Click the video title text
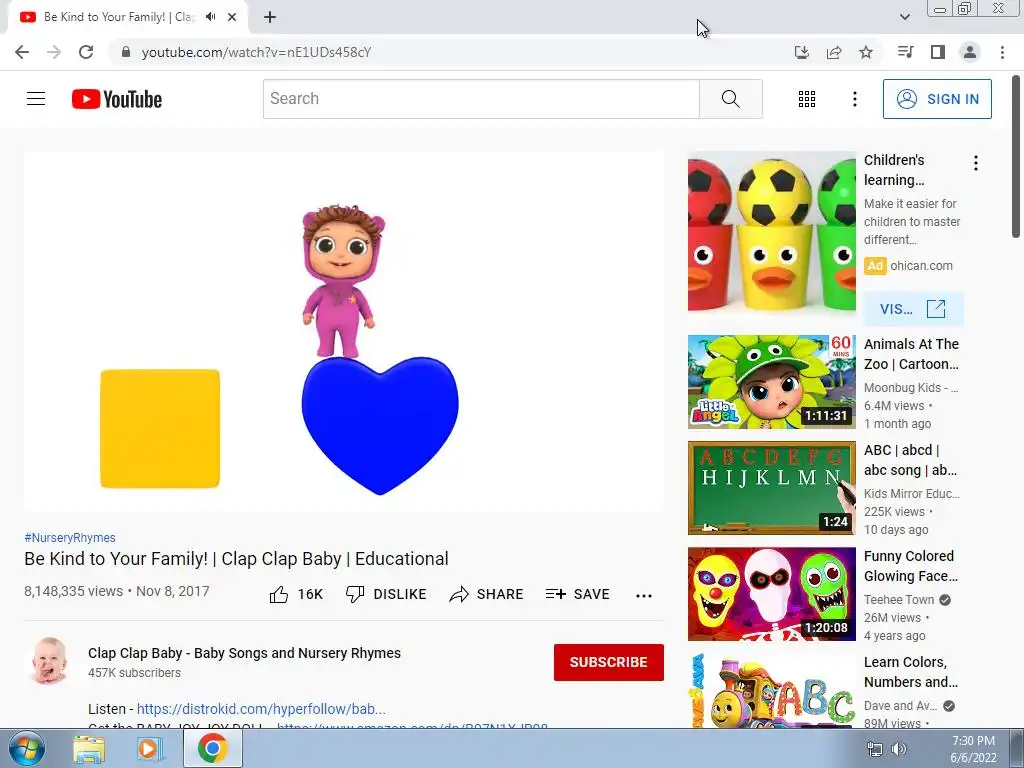 coord(236,559)
